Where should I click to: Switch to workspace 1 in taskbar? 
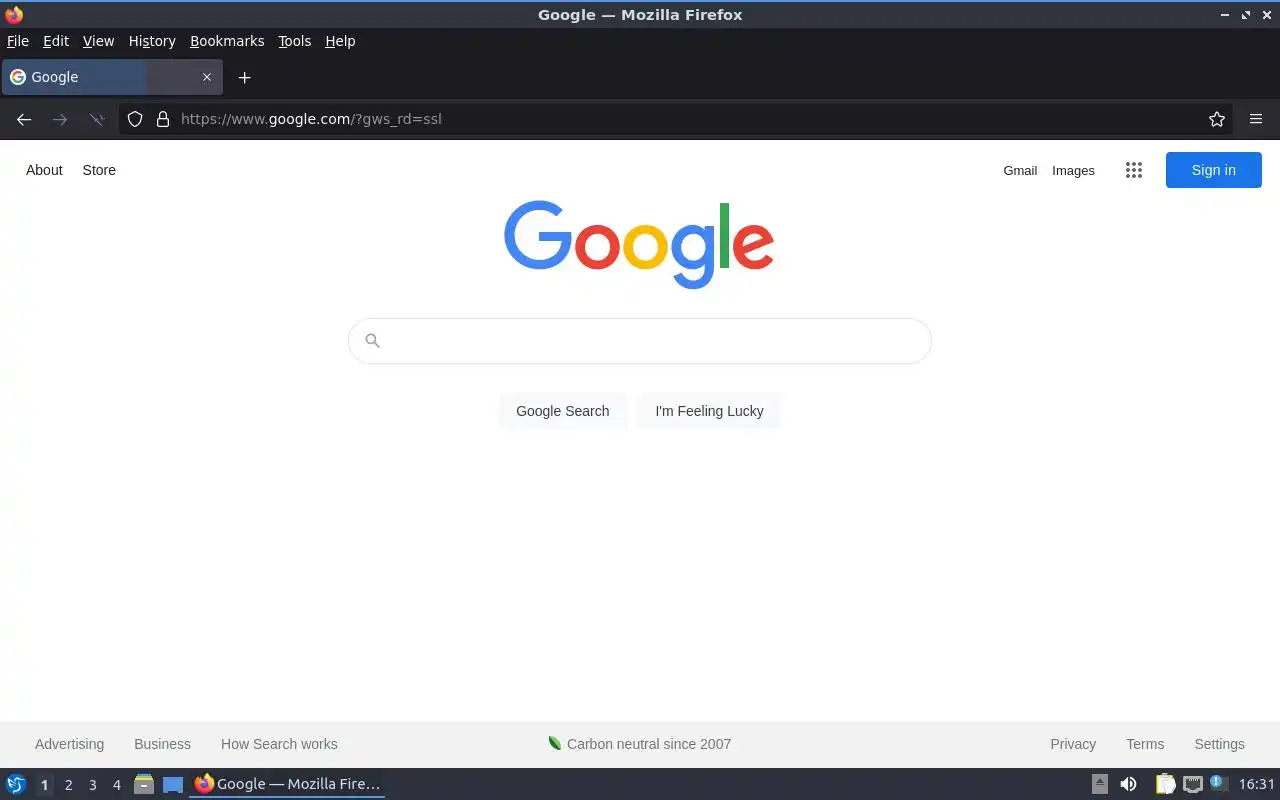[x=44, y=785]
